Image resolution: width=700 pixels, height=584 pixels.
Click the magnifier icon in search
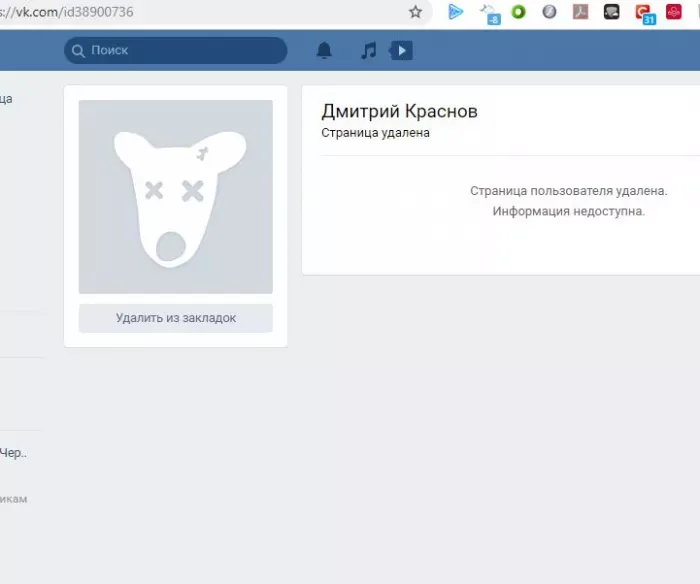78,51
